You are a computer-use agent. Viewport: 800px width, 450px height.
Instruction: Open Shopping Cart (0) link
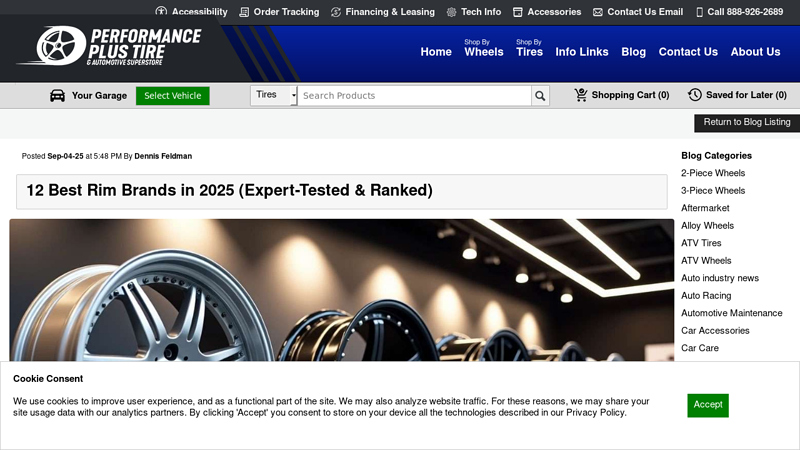[x=630, y=95]
